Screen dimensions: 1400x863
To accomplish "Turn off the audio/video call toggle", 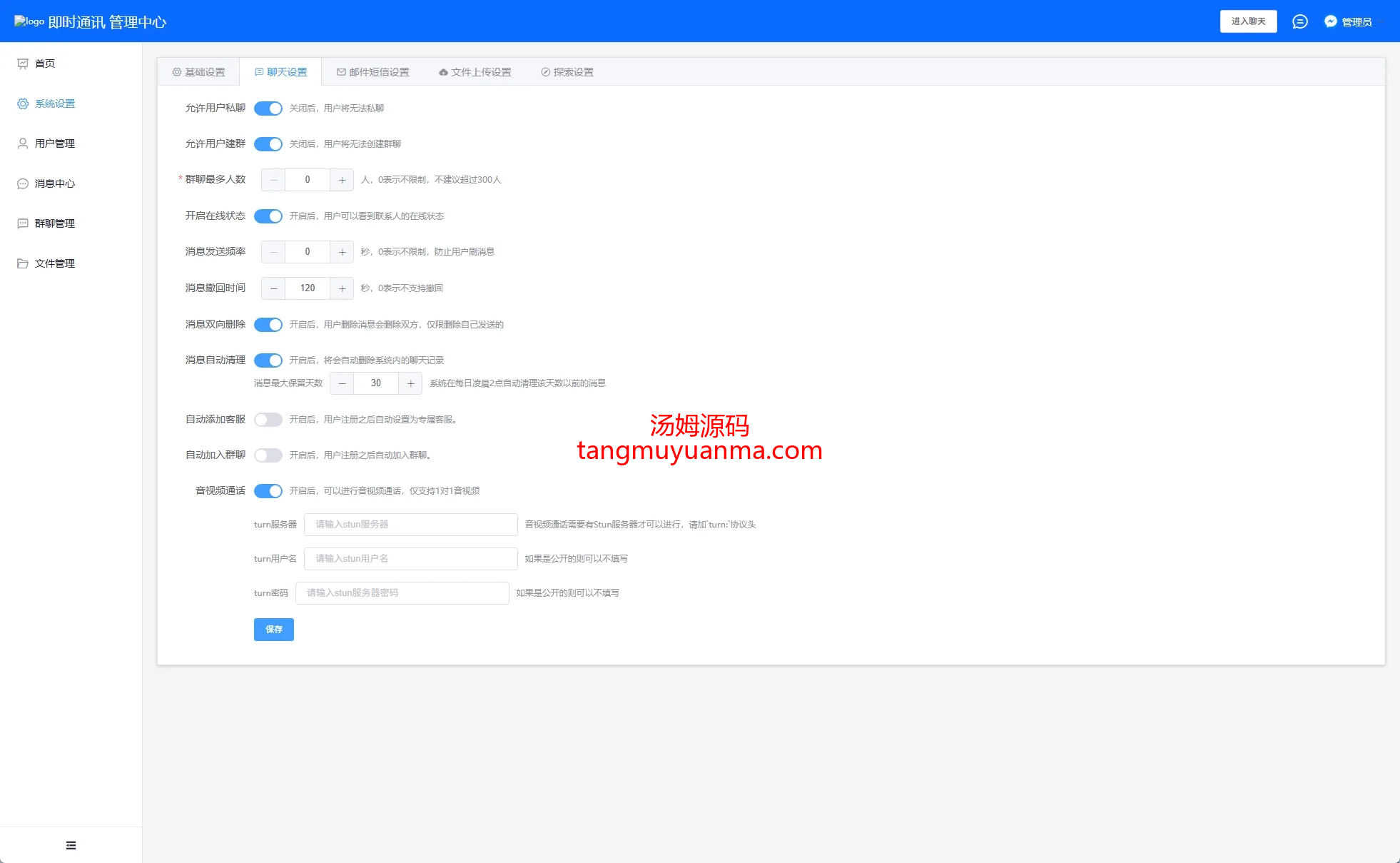I will tap(268, 491).
